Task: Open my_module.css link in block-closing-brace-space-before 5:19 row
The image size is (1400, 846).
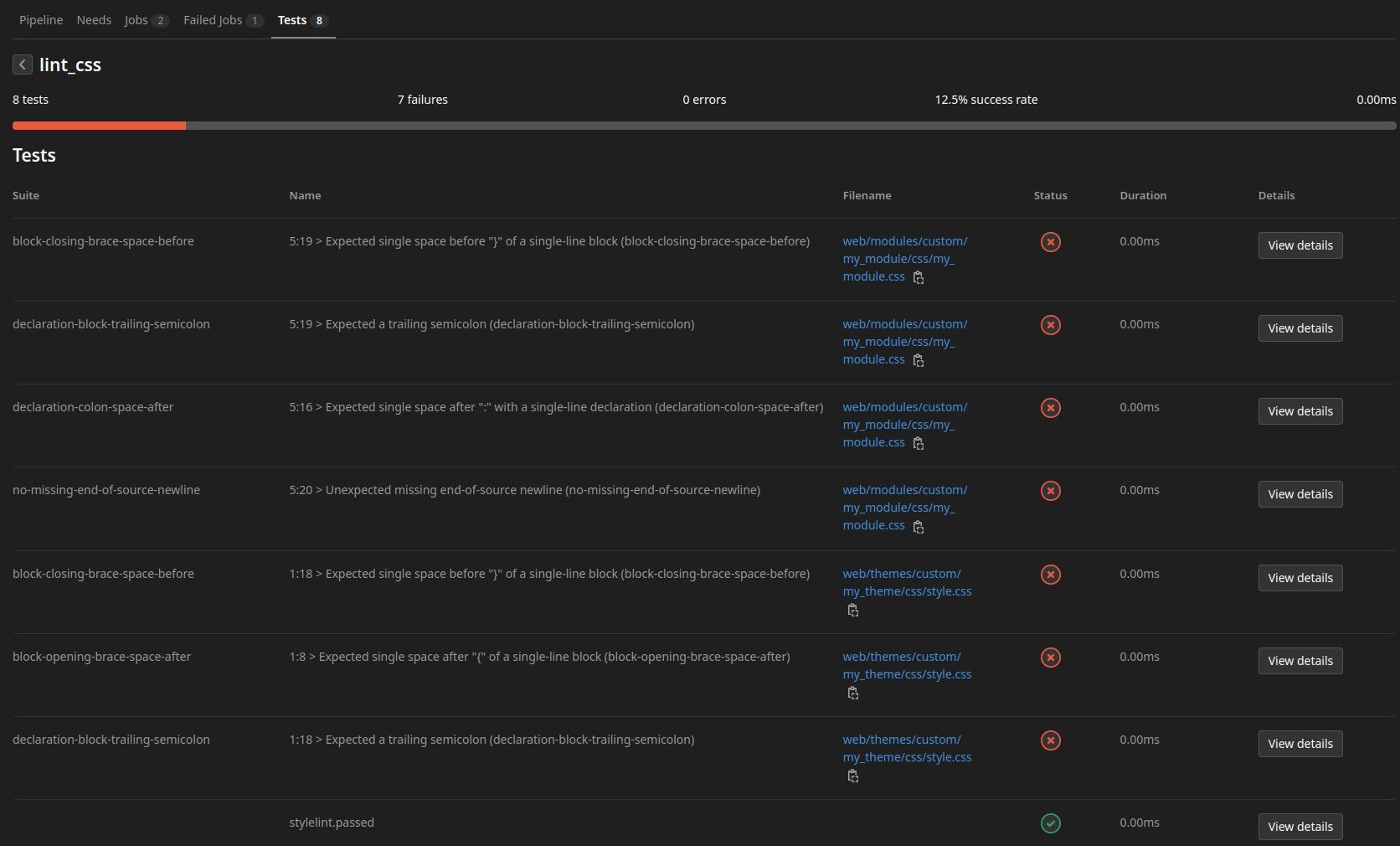Action: coord(904,259)
